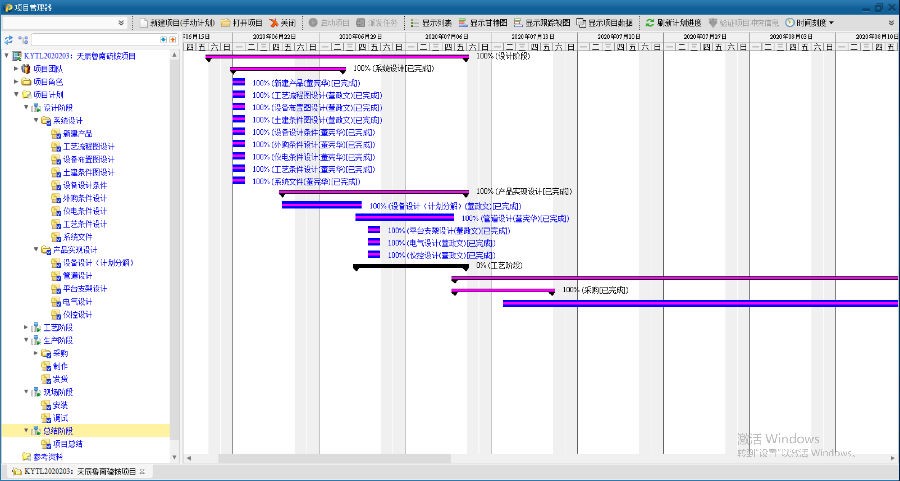
Task: Click the refresh tree icon above project tree
Action: tap(9, 40)
